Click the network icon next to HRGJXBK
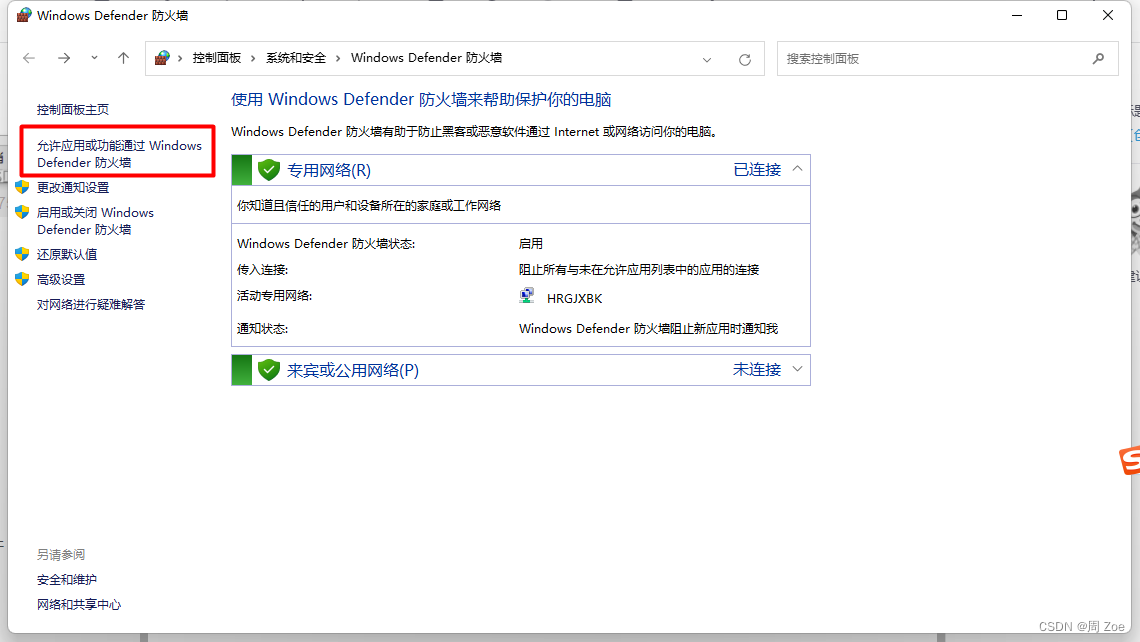1140x642 pixels. pyautogui.click(x=527, y=296)
